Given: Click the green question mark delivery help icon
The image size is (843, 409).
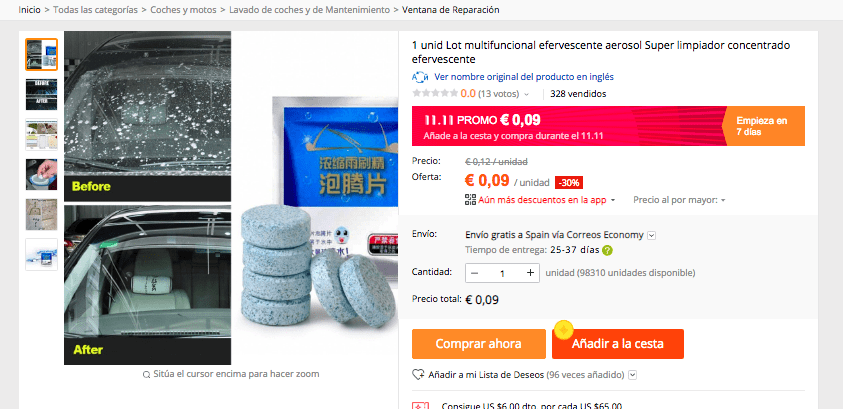Looking at the screenshot, I should pyautogui.click(x=608, y=250).
